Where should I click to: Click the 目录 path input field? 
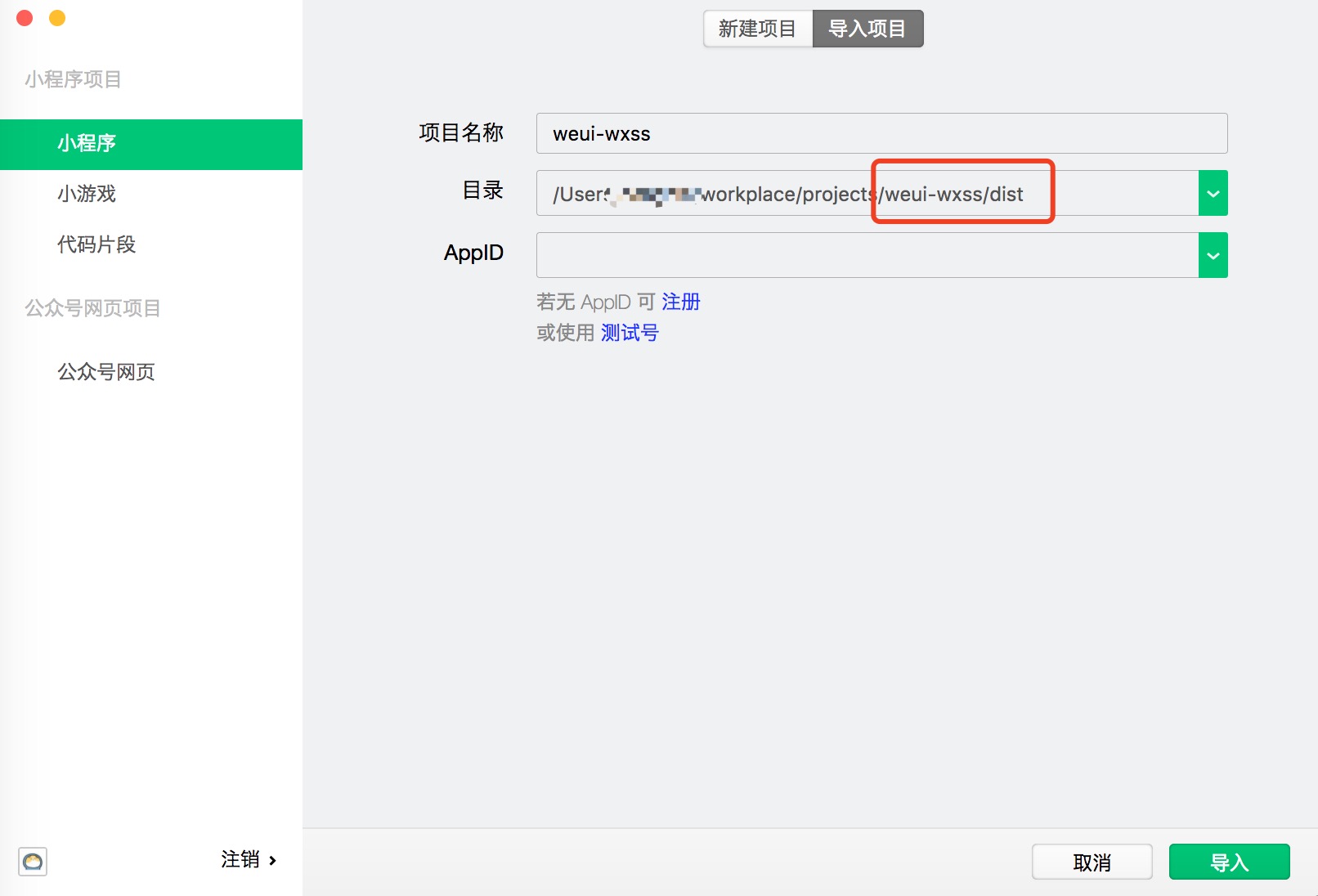[867, 194]
